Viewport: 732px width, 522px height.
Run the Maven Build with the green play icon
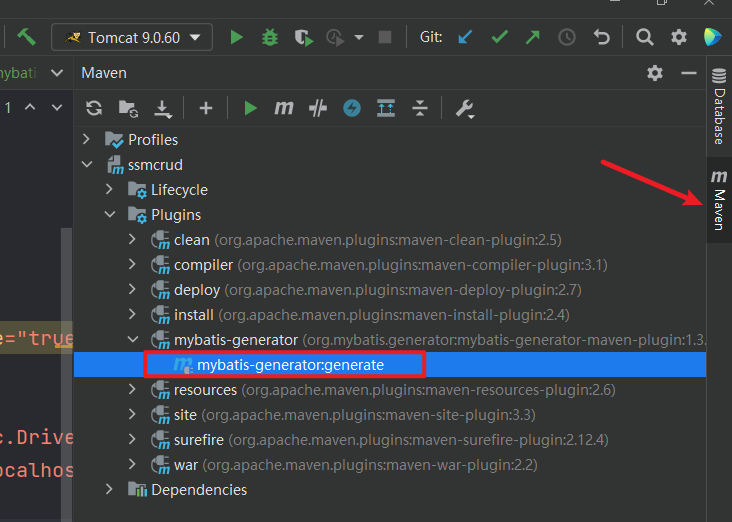[250, 108]
